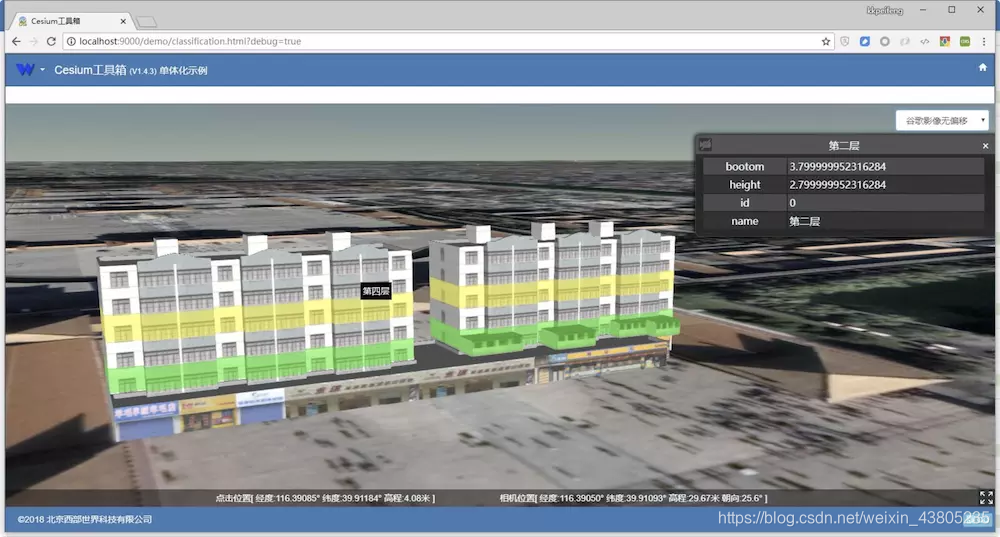This screenshot has width=1000, height=537.
Task: Reload the page
Action: 51,41
